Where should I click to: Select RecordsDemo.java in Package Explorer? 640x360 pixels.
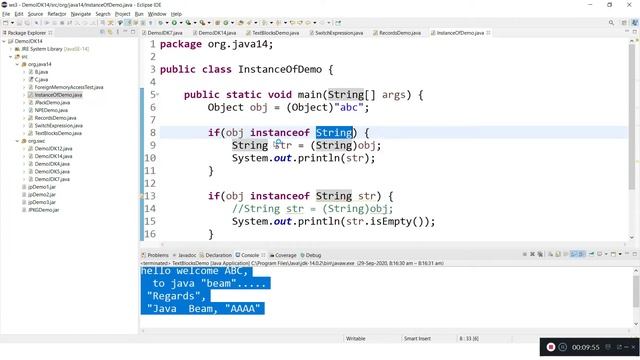click(55, 118)
